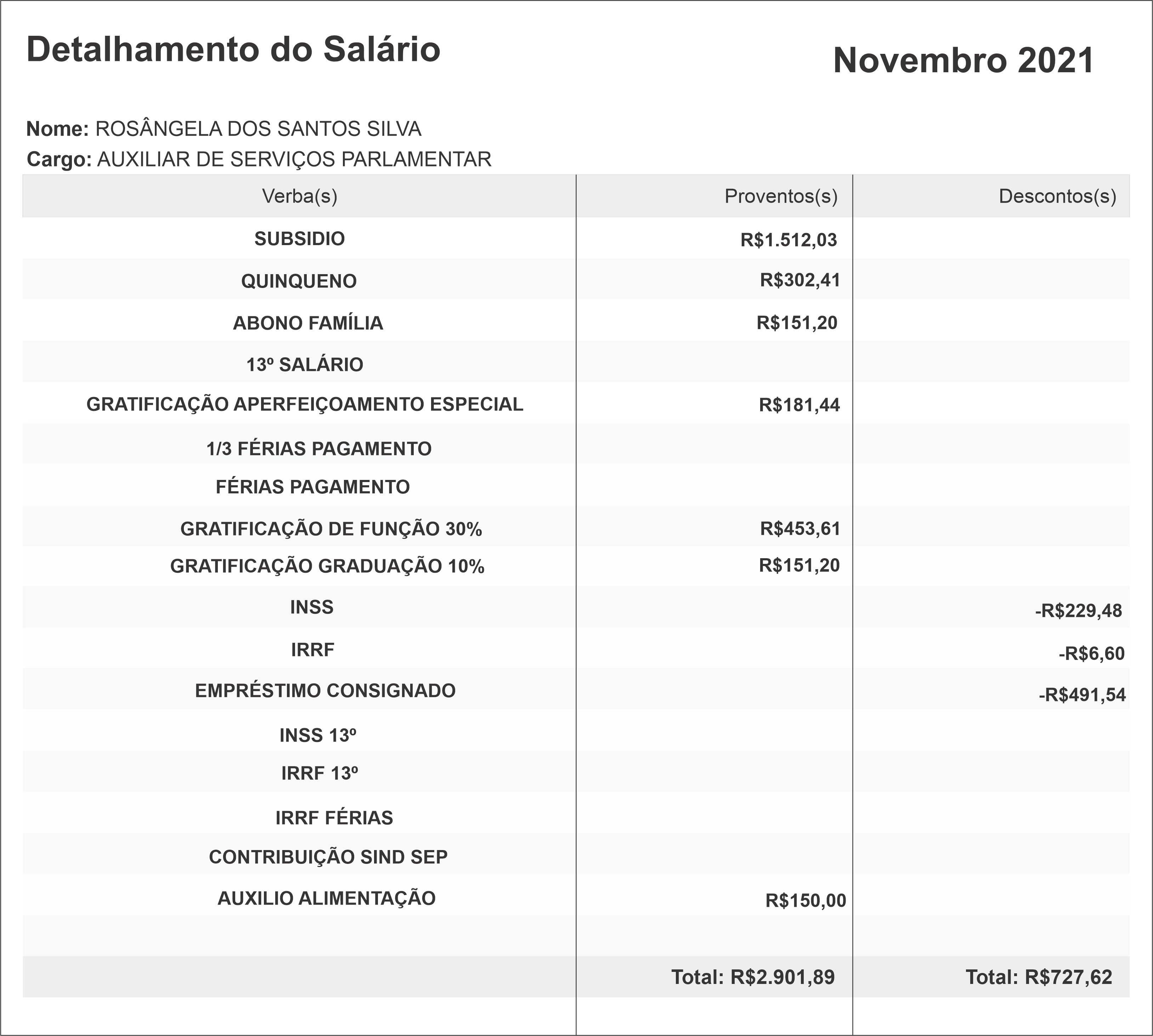Click the GRATIFICAÇÃO DE FUNÇÃO 30% label
Viewport: 1153px width, 1036px height.
pos(331,530)
